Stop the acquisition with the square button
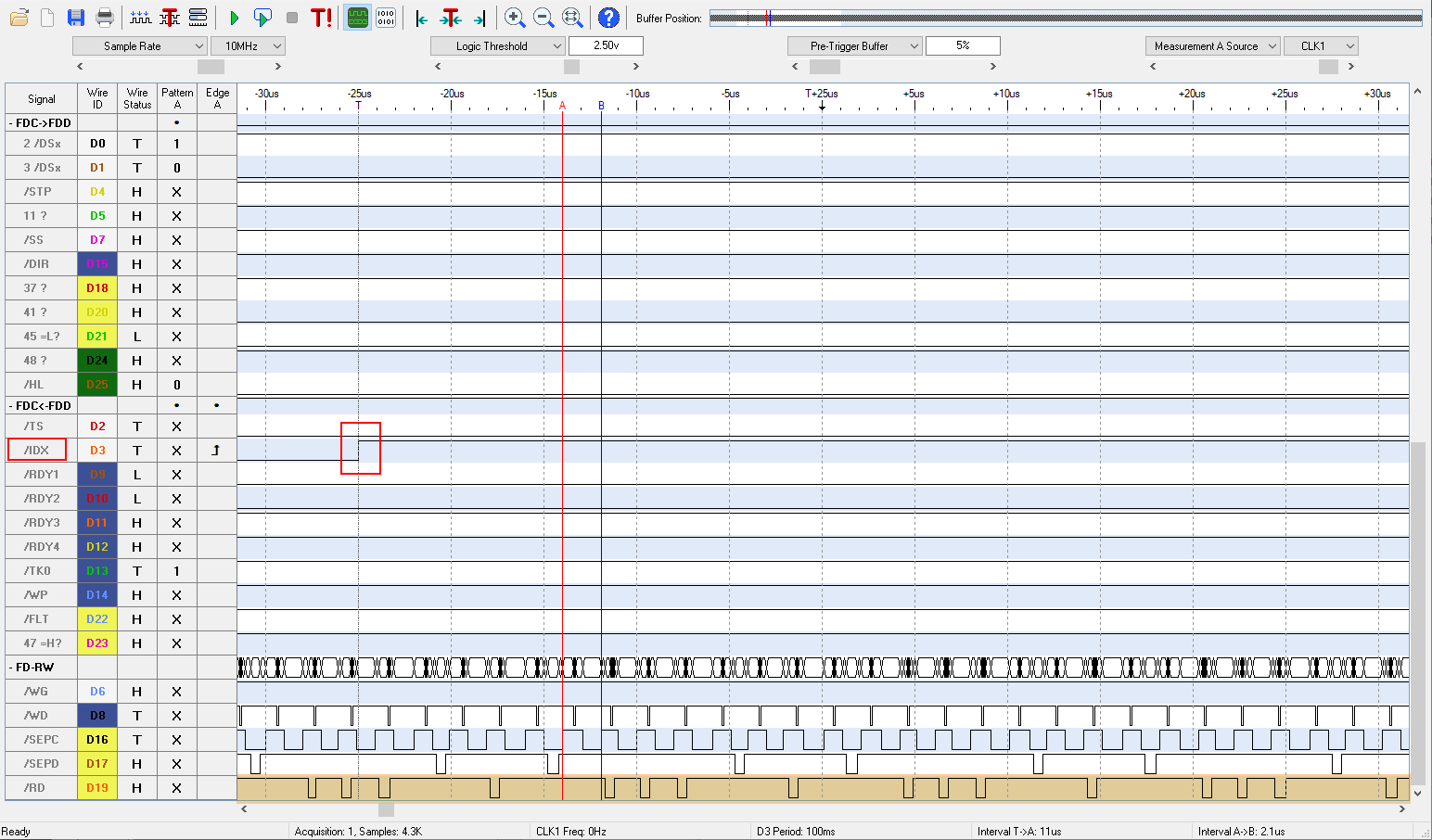Viewport: 1432px width, 840px height. (292, 18)
